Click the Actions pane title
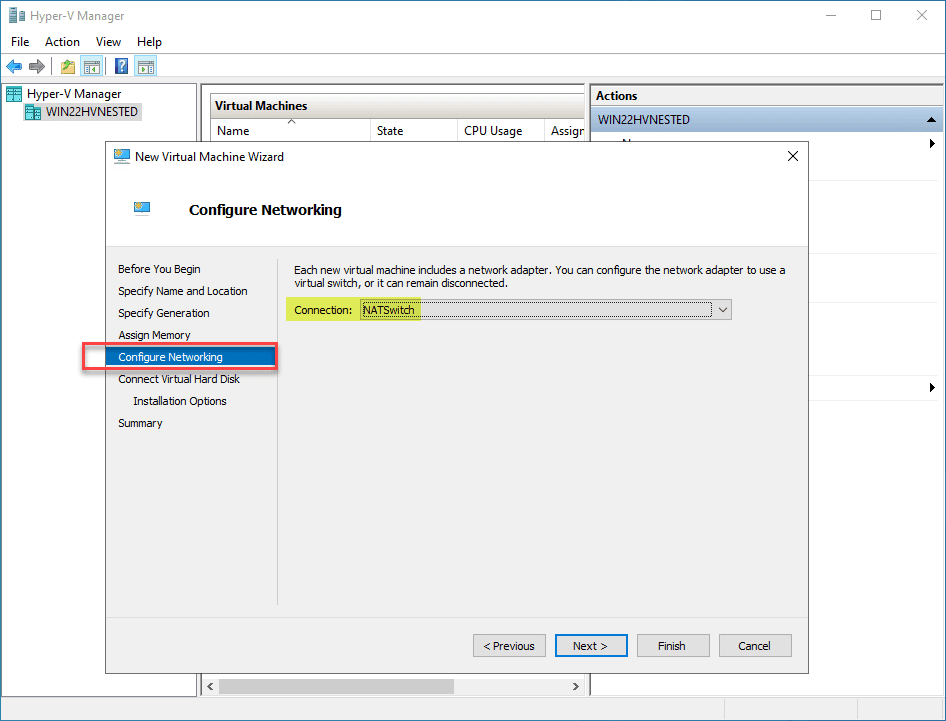This screenshot has height=721, width=946. click(617, 96)
